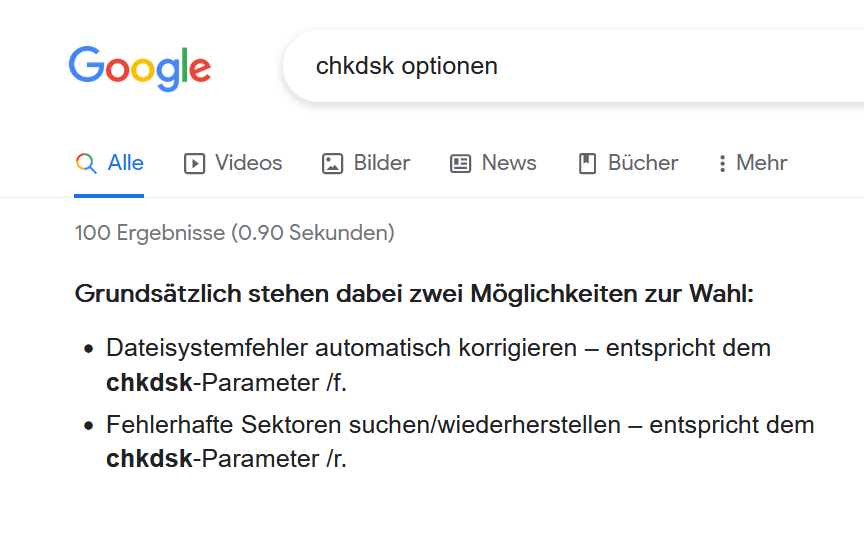Click the Videos play icon
The width and height of the screenshot is (864, 541).
tap(195, 164)
